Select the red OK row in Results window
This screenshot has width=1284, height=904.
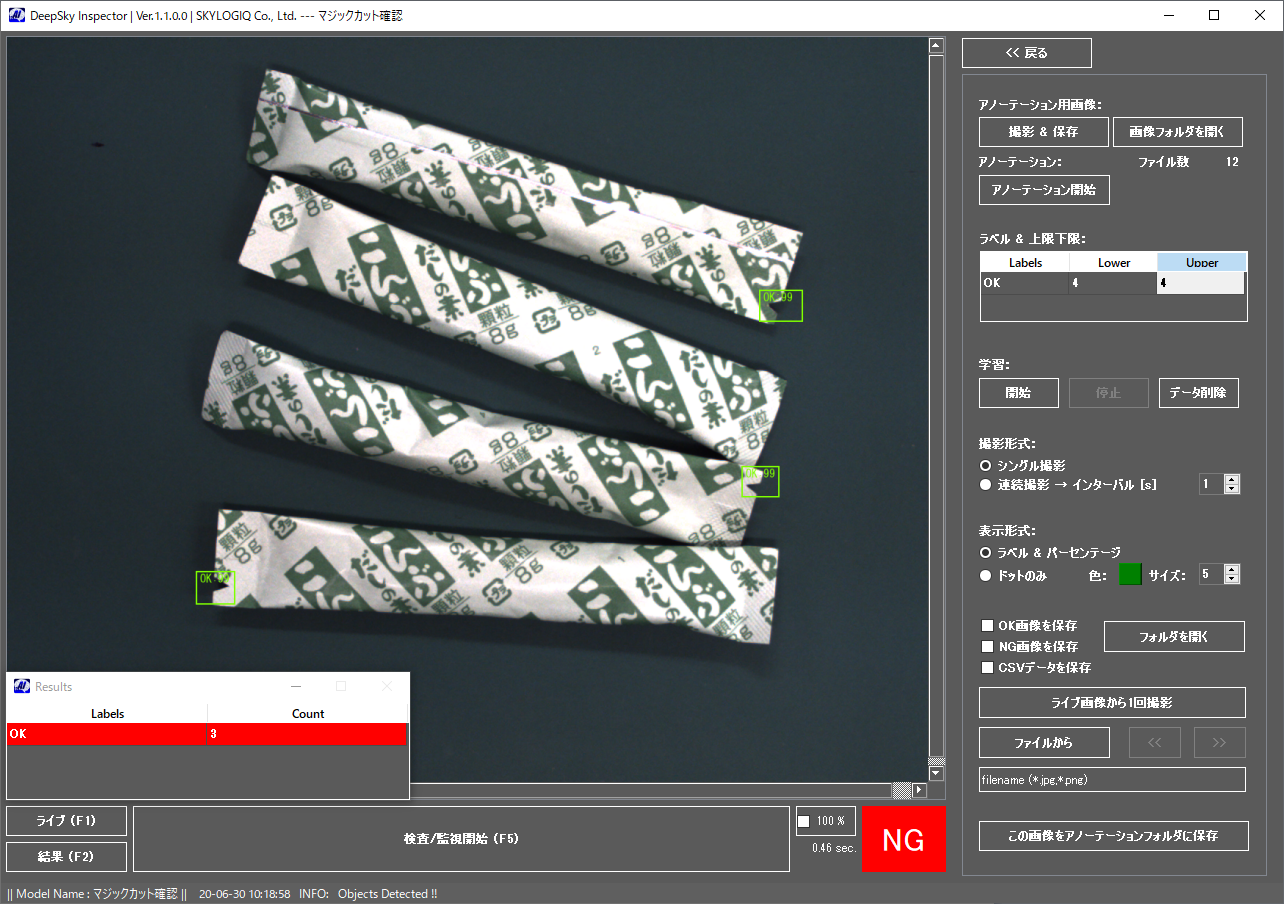207,734
